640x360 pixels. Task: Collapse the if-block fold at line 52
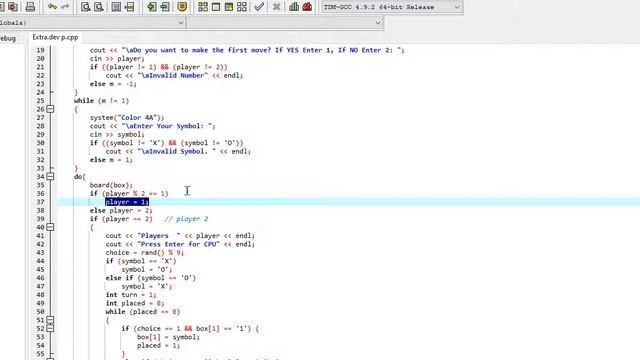click(50, 328)
